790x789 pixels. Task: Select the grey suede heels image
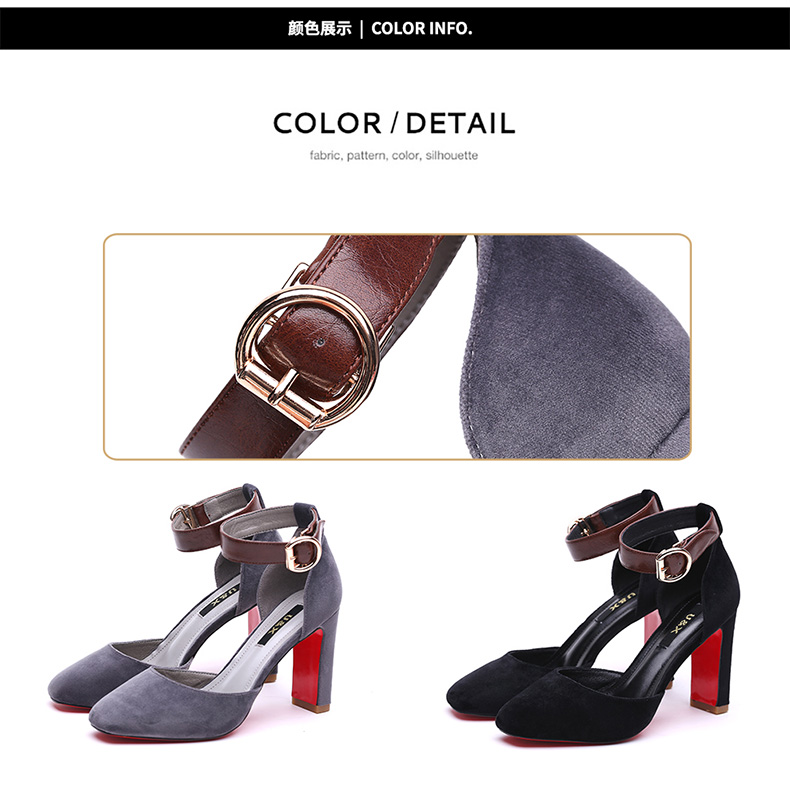[196, 612]
